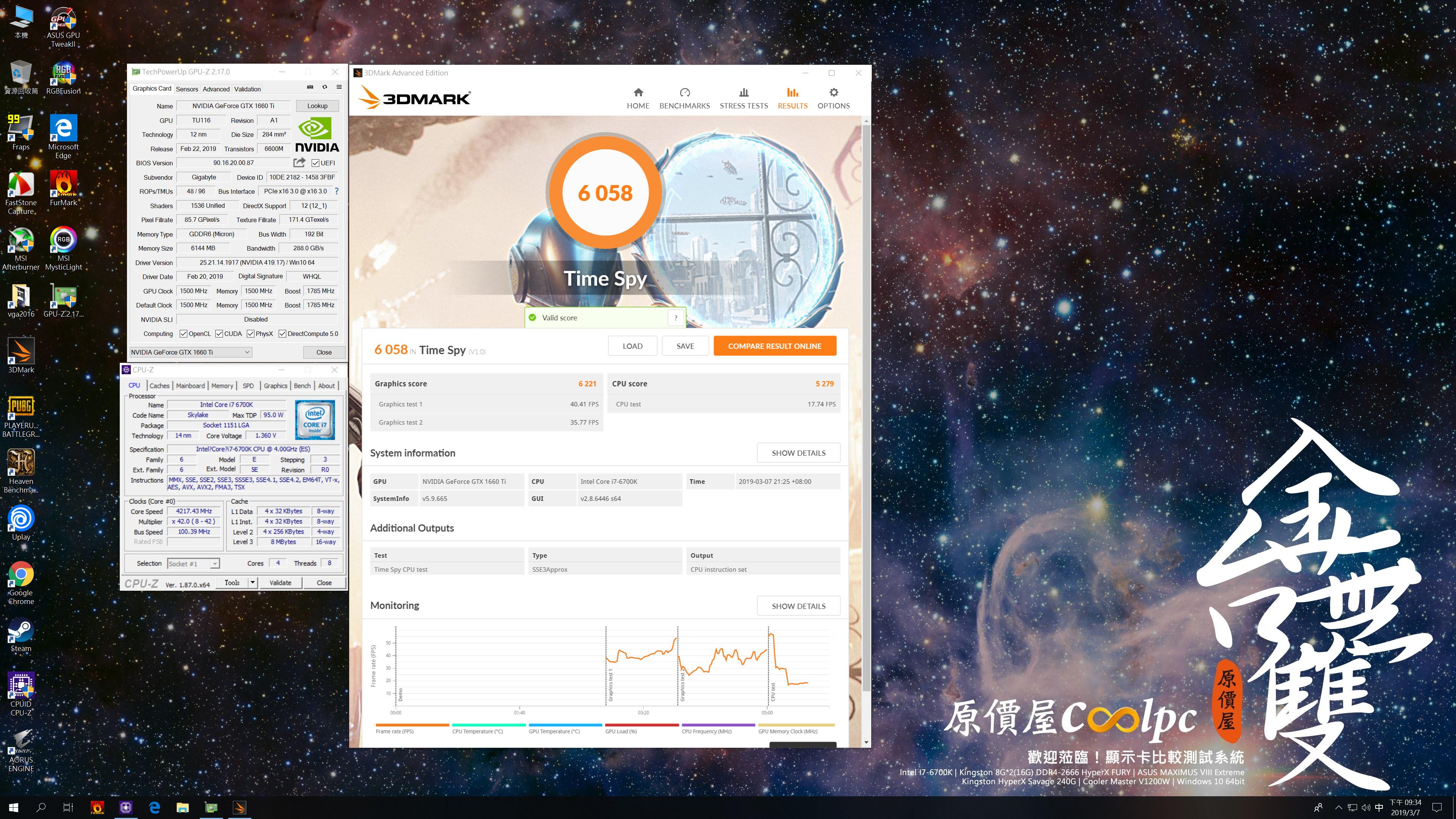Show hidden system tray icons
Viewport: 1456px width, 819px height.
(x=1338, y=808)
